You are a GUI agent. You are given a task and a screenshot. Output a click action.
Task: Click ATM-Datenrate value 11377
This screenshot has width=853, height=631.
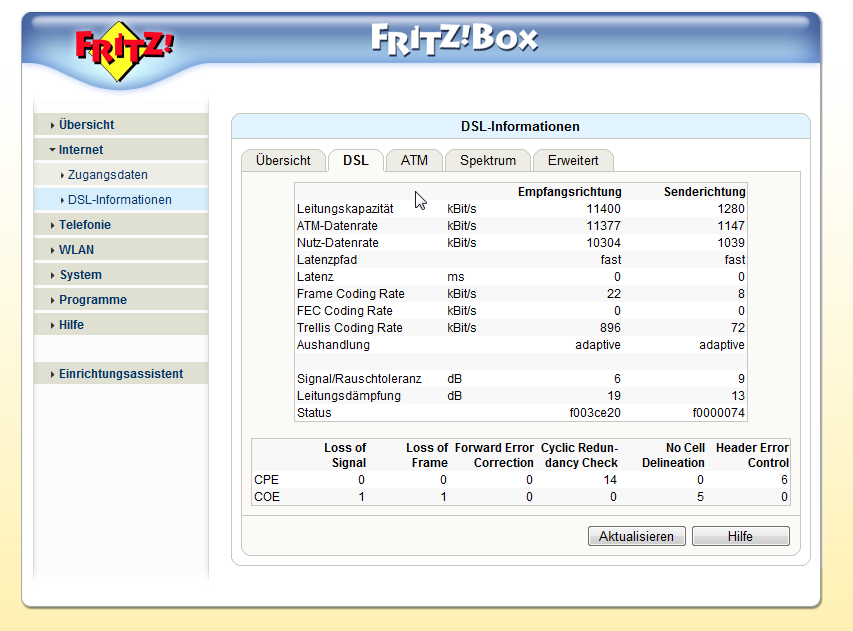tap(603, 226)
